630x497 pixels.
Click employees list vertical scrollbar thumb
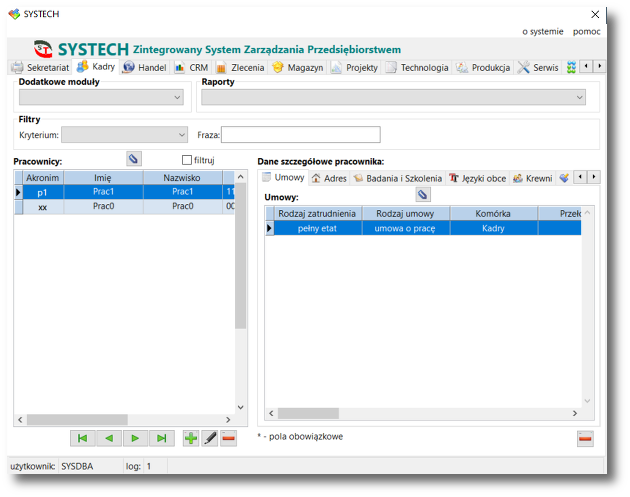click(x=240, y=256)
